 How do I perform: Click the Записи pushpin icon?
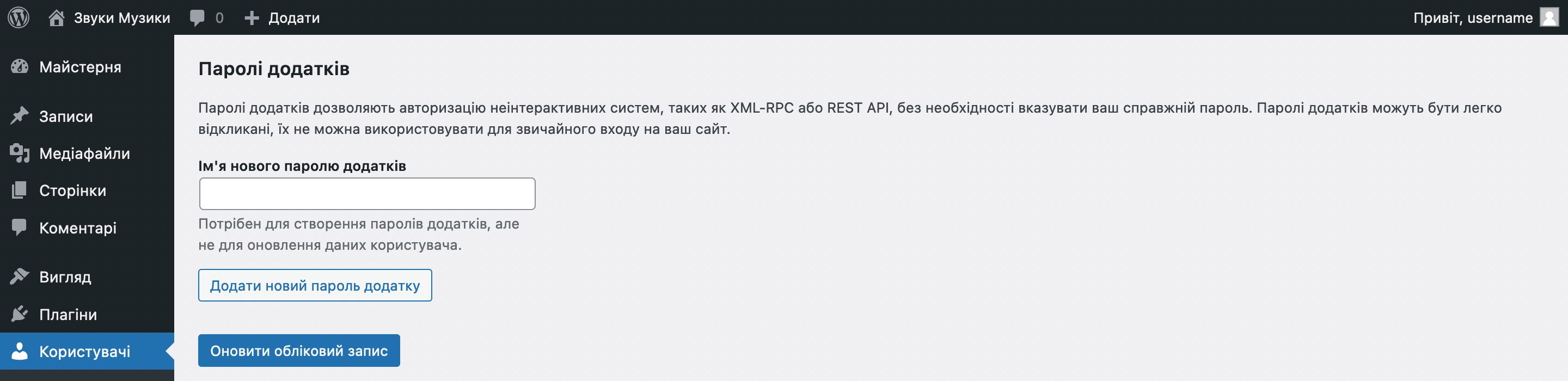tap(20, 115)
